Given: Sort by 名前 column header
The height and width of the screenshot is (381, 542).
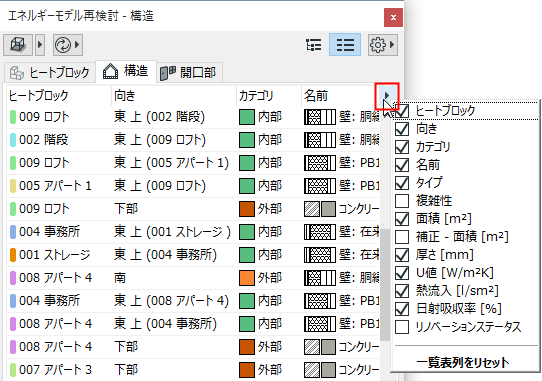Looking at the screenshot, I should click(340, 95).
